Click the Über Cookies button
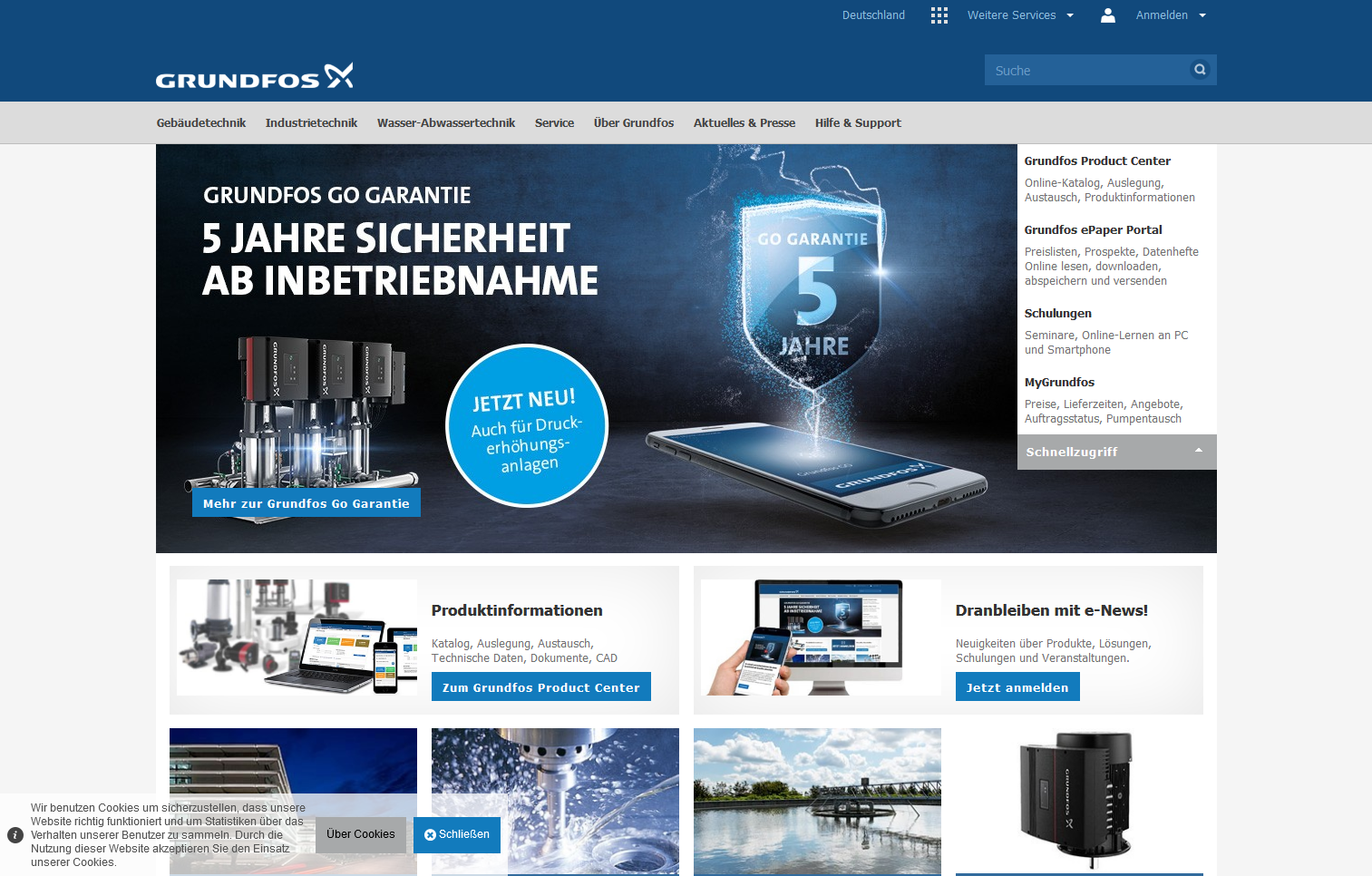The image size is (1372, 876). point(361,834)
